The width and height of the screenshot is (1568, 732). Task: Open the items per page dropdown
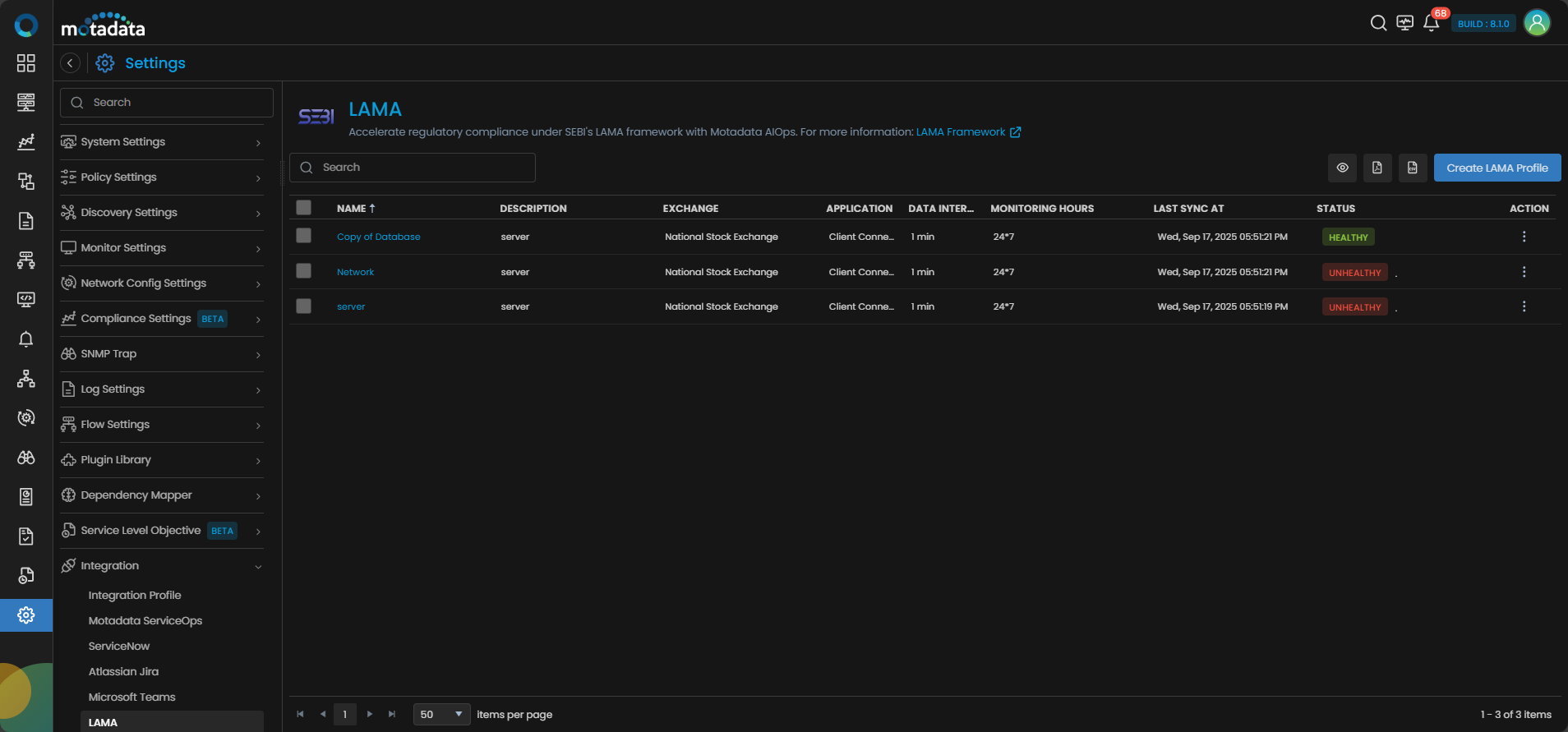(x=441, y=714)
